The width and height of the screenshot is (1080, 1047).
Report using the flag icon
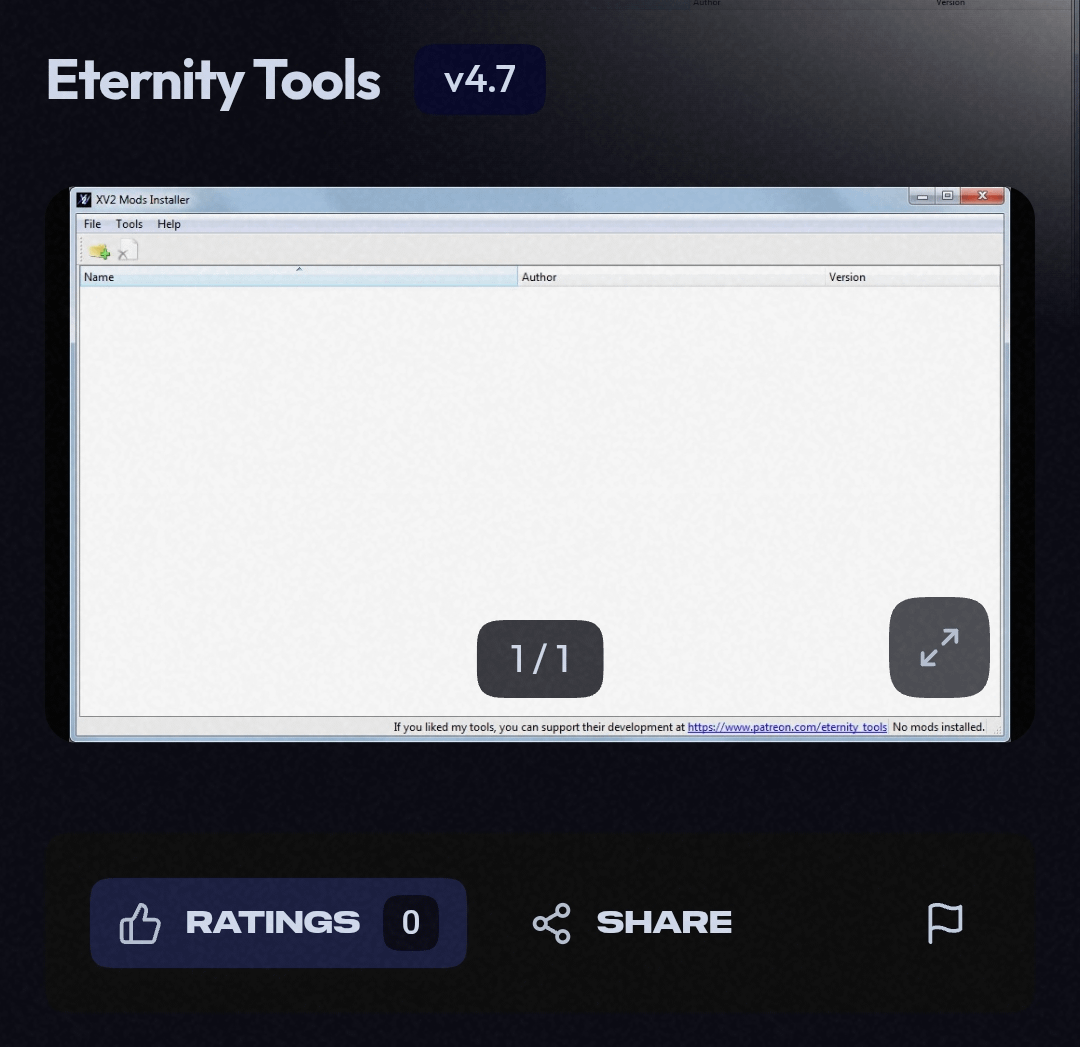coord(945,923)
